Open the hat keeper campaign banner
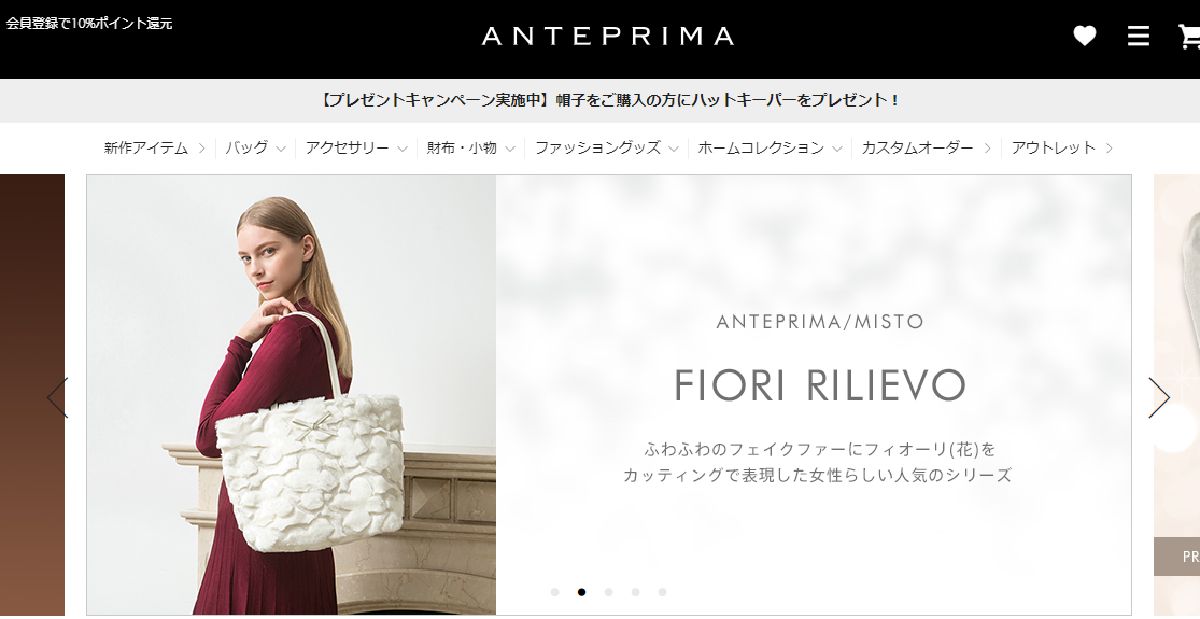 [609, 100]
